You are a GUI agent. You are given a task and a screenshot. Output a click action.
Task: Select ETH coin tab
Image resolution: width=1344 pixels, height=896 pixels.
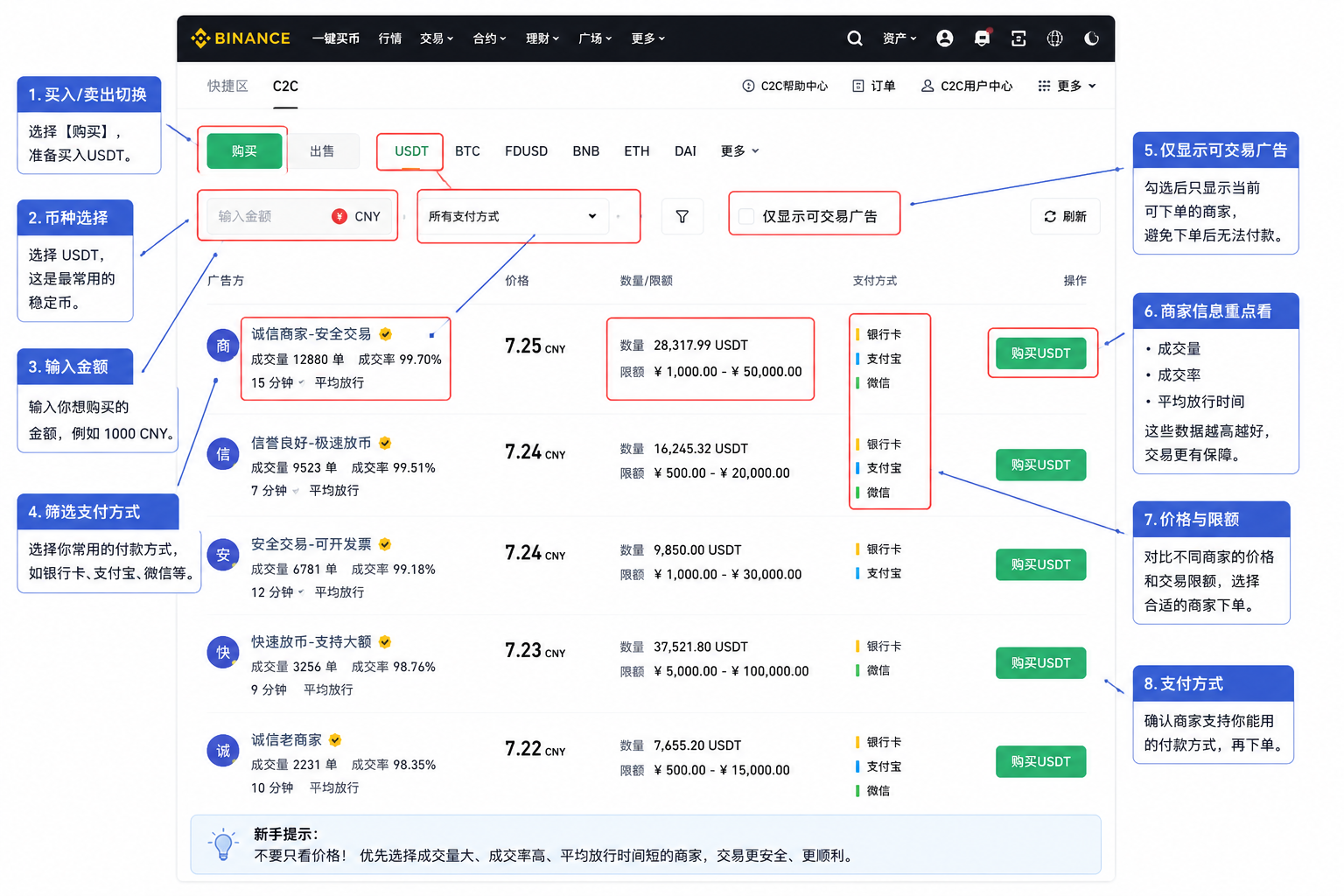pos(637,151)
